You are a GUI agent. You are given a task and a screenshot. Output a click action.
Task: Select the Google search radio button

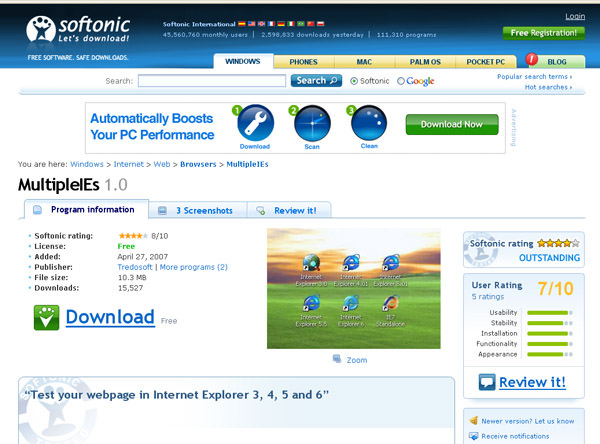[x=401, y=81]
